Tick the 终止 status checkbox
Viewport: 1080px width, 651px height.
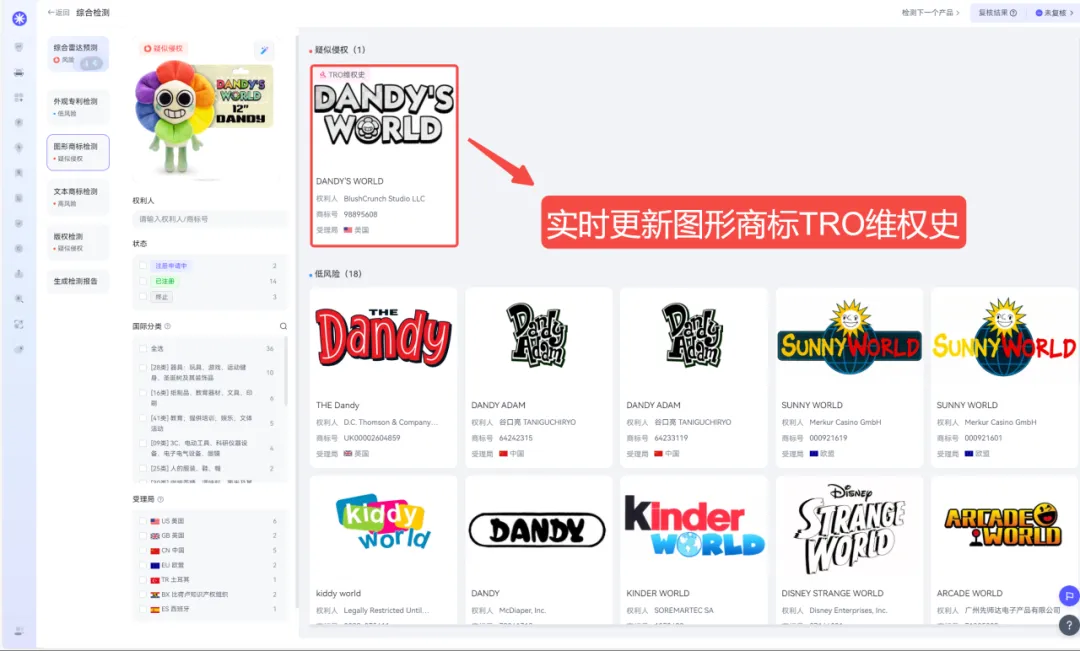[x=143, y=297]
